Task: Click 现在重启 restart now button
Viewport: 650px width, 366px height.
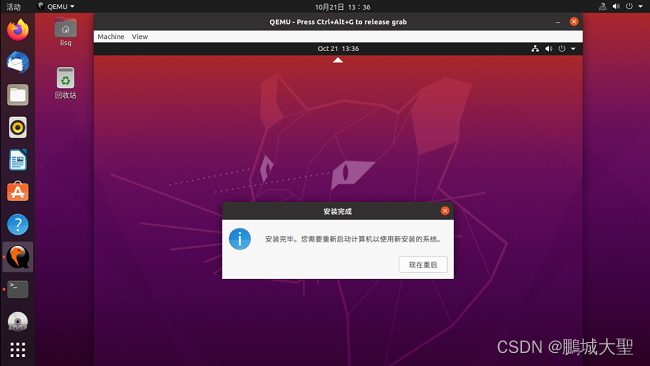Action: (x=423, y=264)
